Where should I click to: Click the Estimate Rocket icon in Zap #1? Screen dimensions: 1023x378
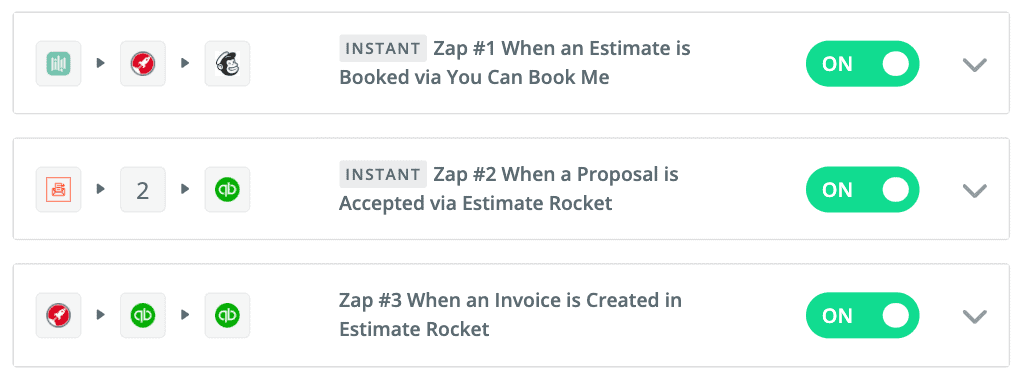(143, 63)
